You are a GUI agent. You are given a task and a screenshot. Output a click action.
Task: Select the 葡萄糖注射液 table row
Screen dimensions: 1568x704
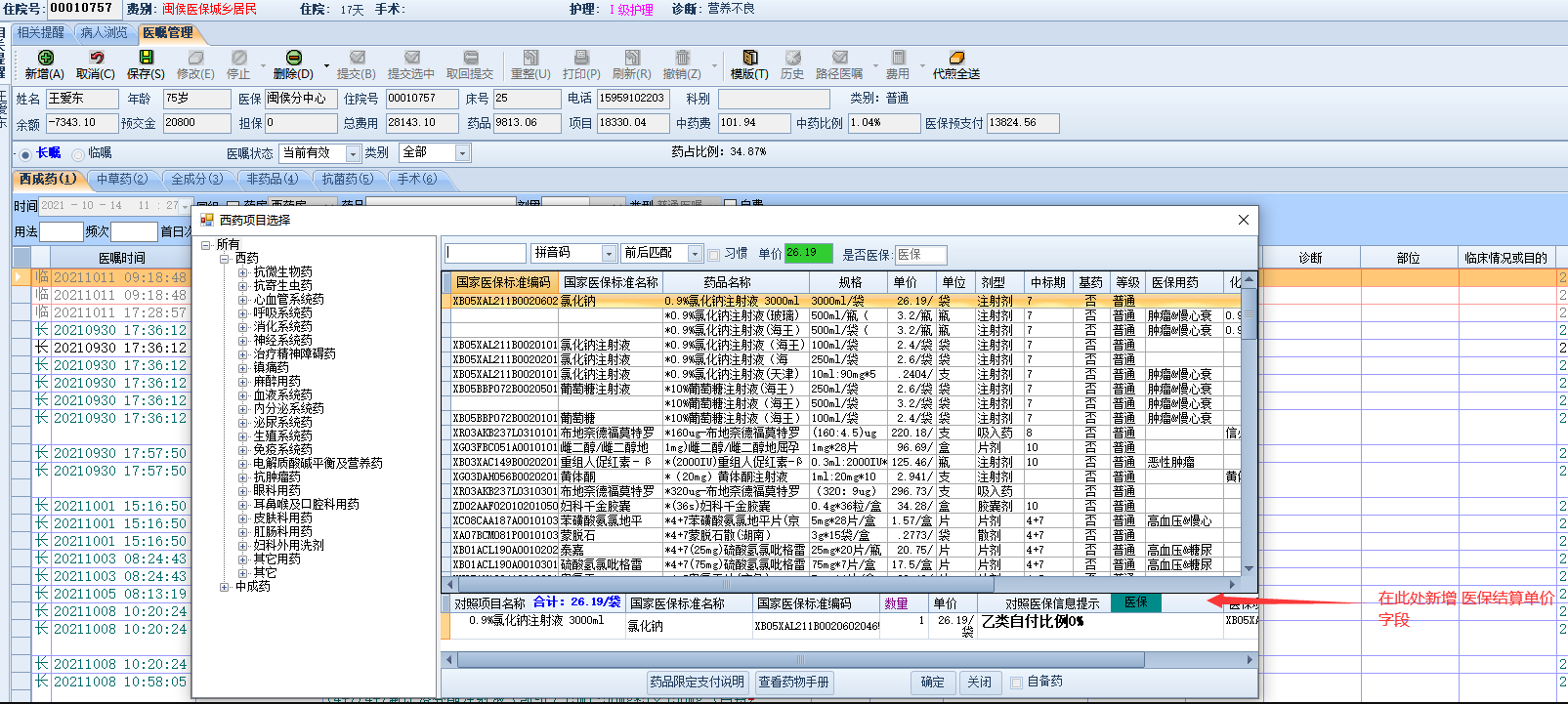coord(840,389)
